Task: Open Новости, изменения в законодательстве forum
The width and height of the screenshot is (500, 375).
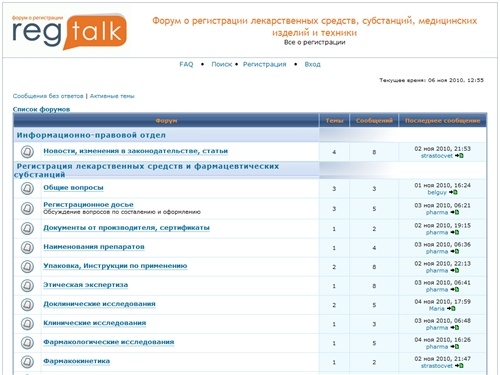Action: (136, 151)
